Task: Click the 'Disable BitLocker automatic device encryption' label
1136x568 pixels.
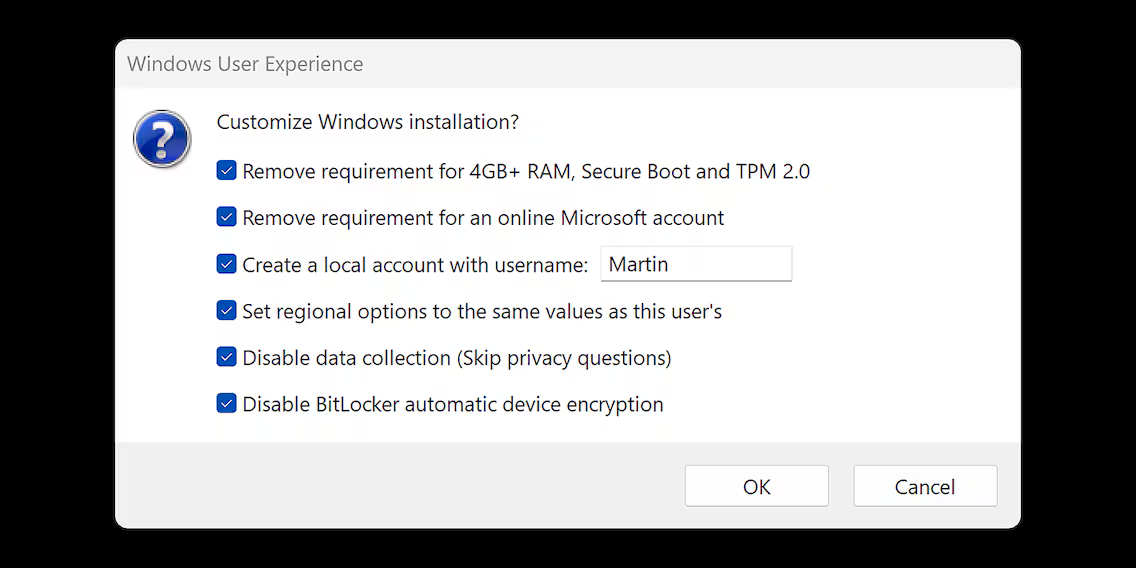Action: click(453, 404)
